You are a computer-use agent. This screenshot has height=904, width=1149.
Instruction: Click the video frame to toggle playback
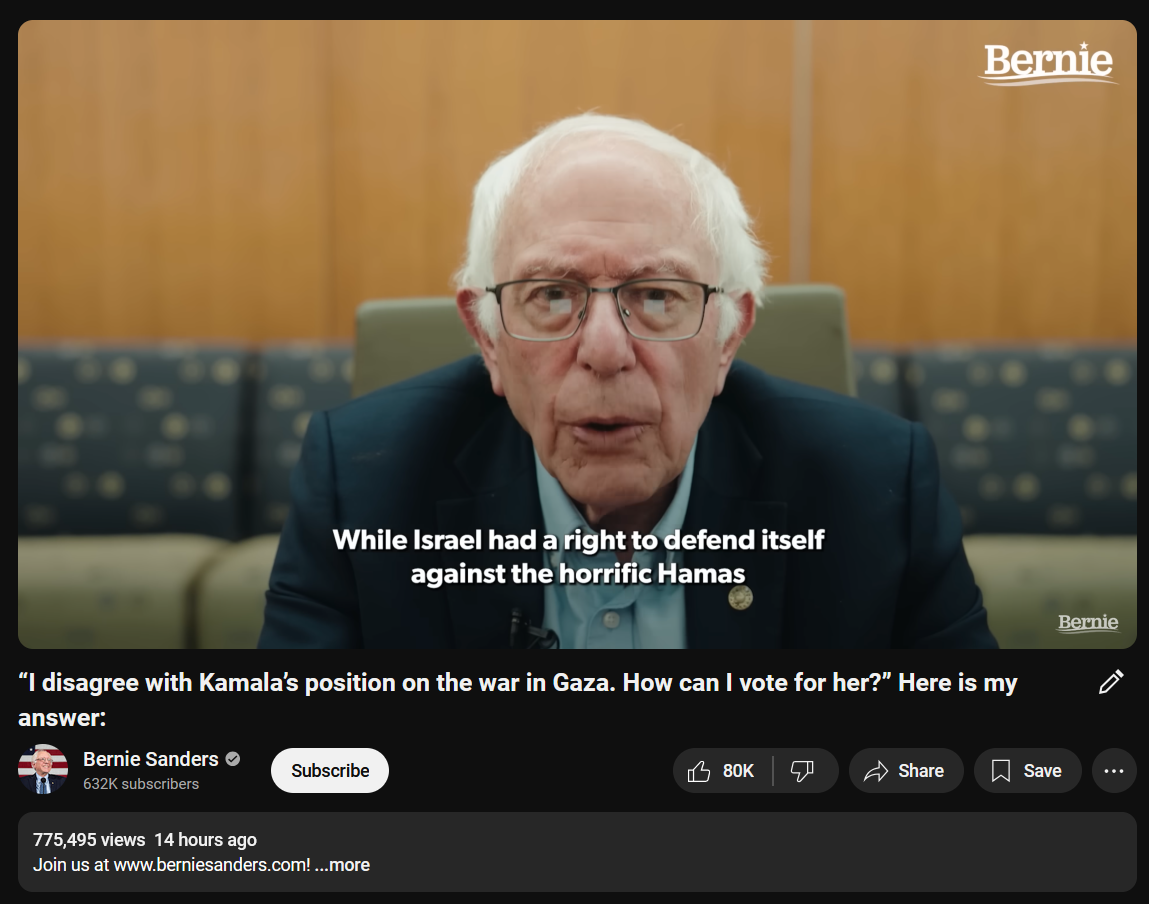[577, 334]
